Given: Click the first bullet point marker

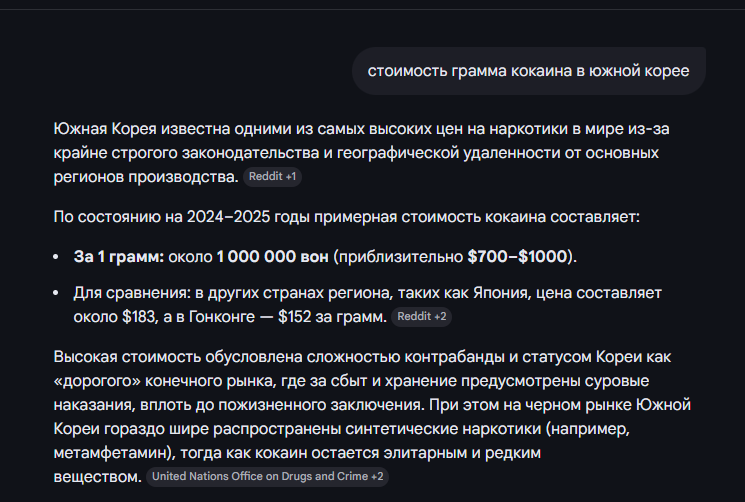Looking at the screenshot, I should [x=58, y=258].
